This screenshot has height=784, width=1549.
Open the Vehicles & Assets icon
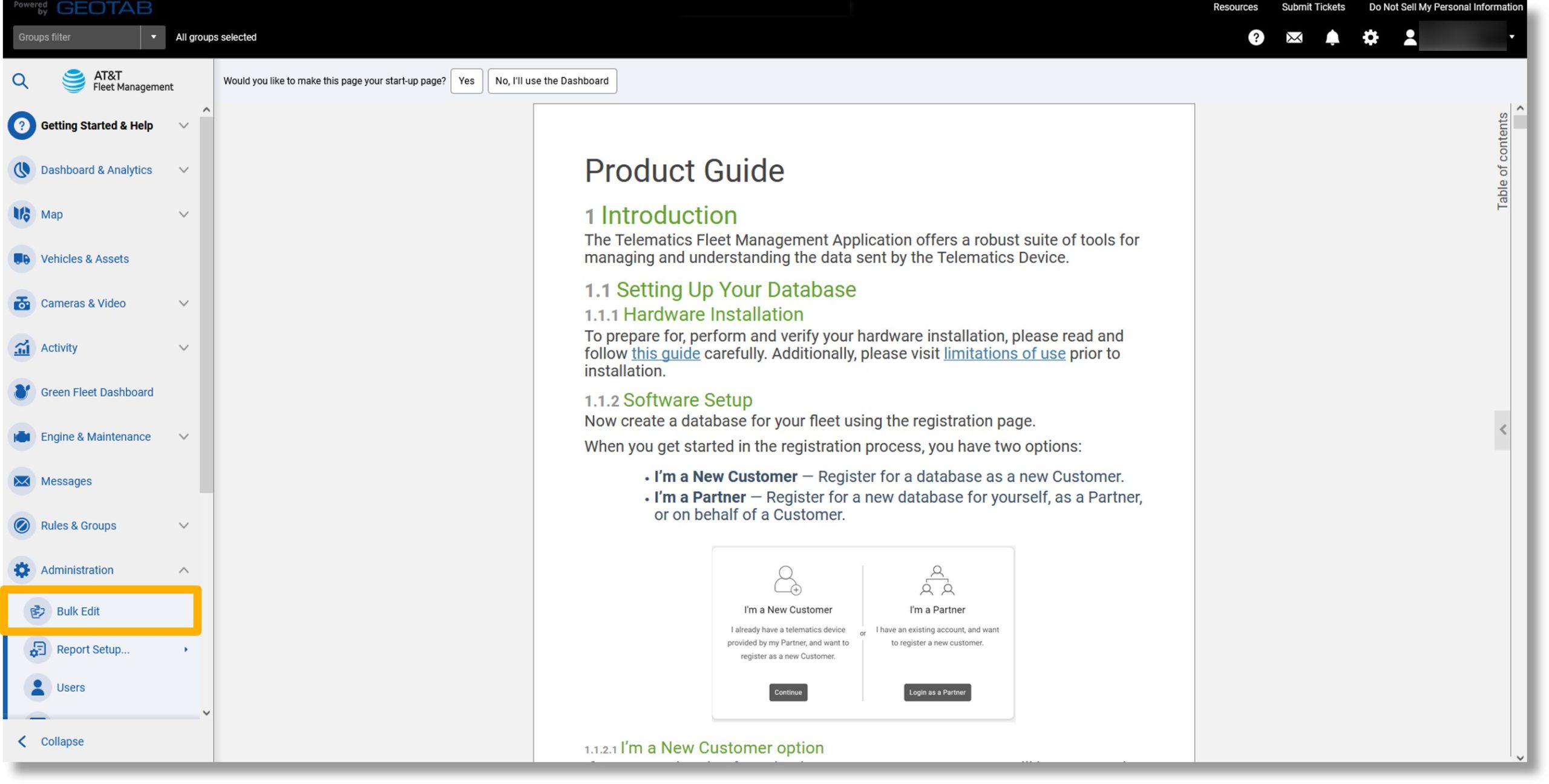pos(21,258)
